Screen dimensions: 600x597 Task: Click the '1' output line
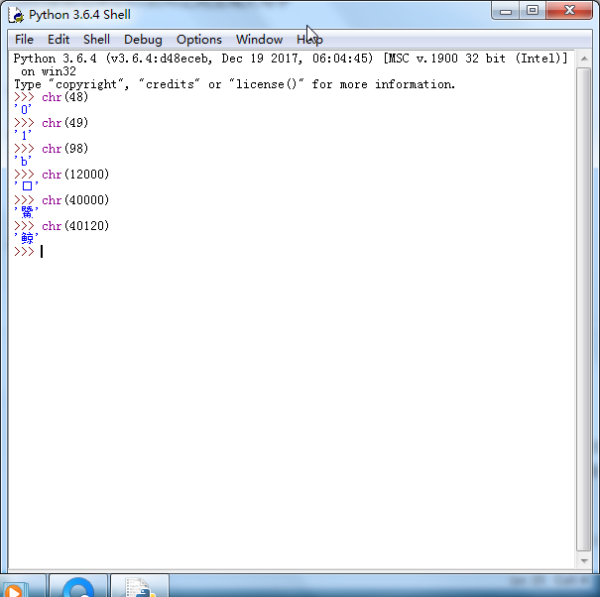[23, 135]
